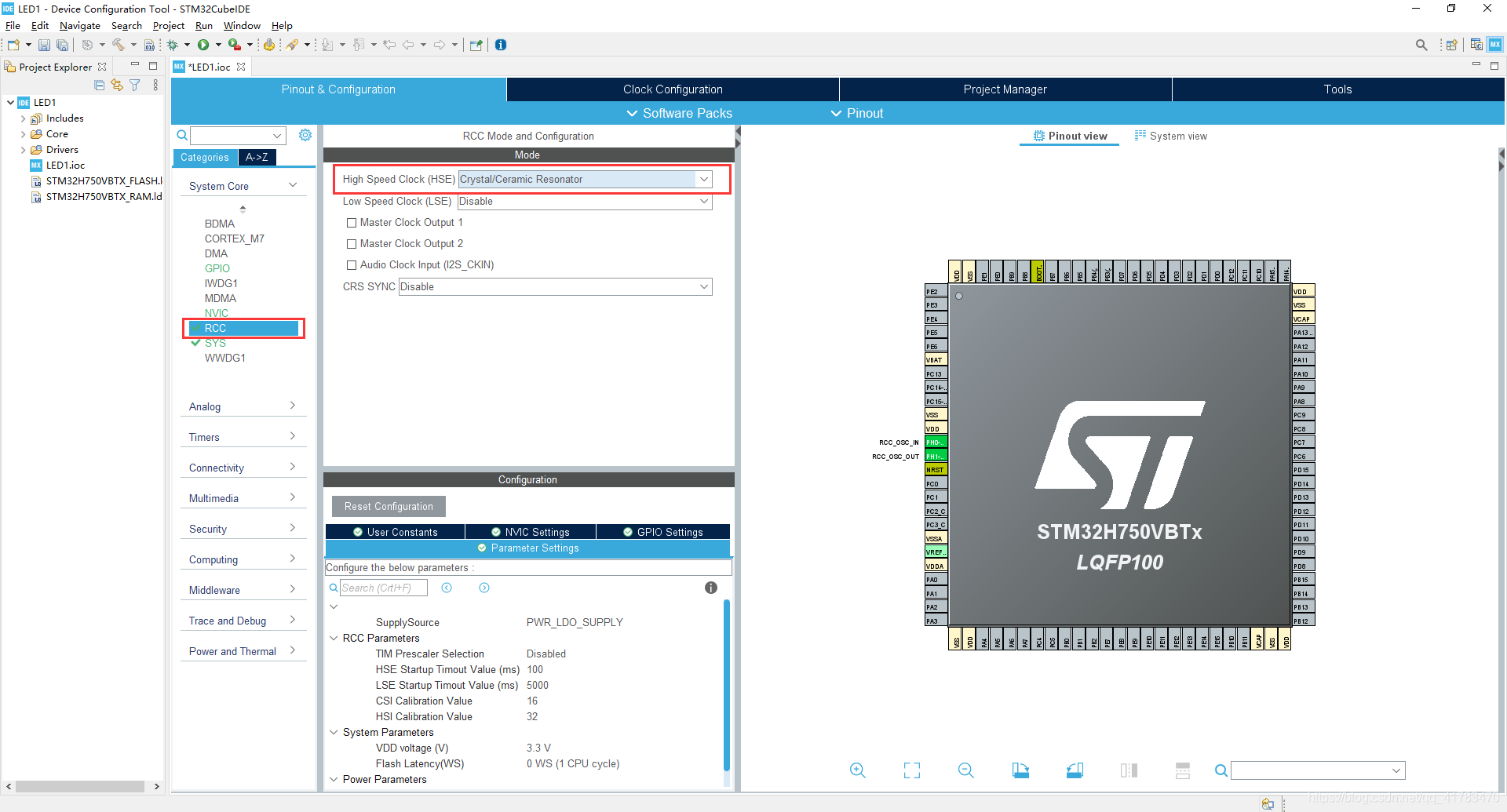
Task: Switch to System view
Action: [x=1171, y=136]
